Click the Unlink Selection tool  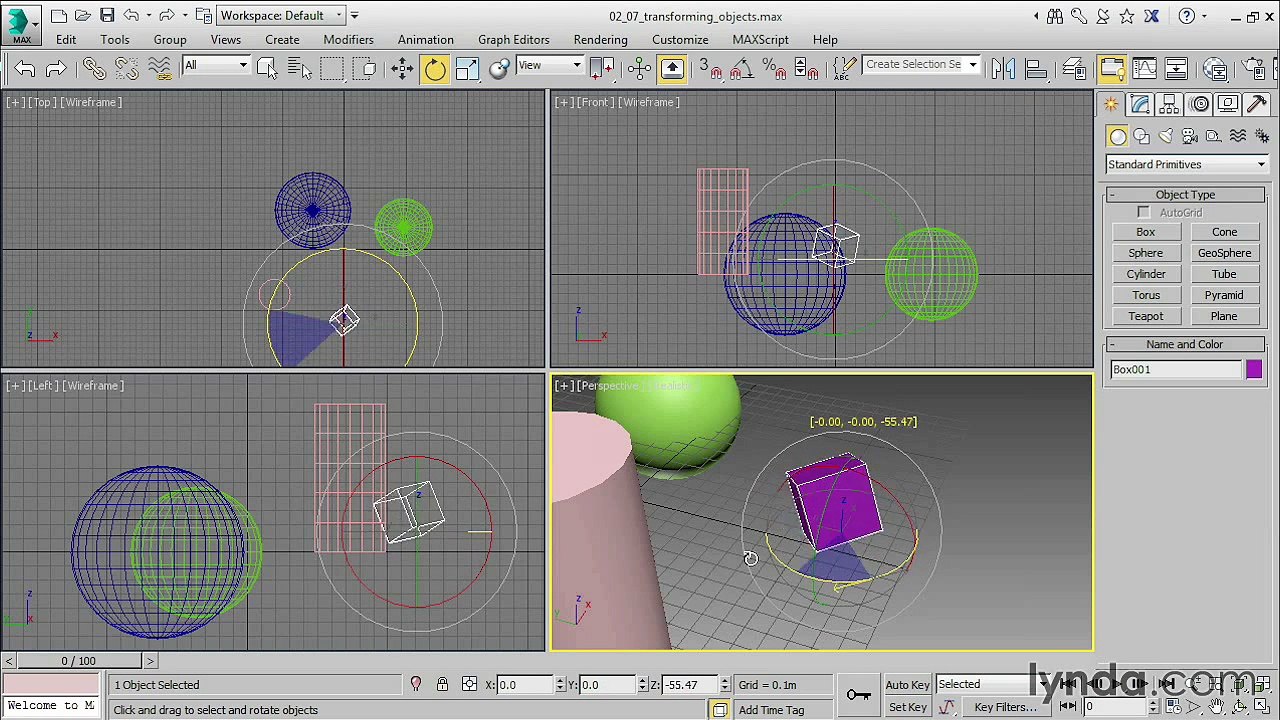126,68
